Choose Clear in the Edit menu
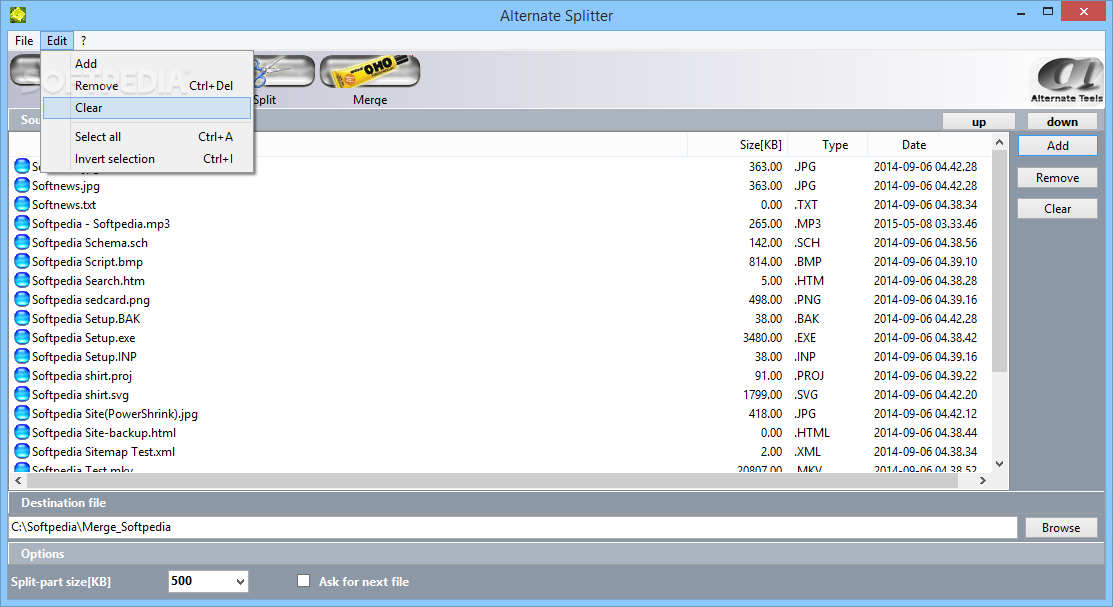 (147, 108)
